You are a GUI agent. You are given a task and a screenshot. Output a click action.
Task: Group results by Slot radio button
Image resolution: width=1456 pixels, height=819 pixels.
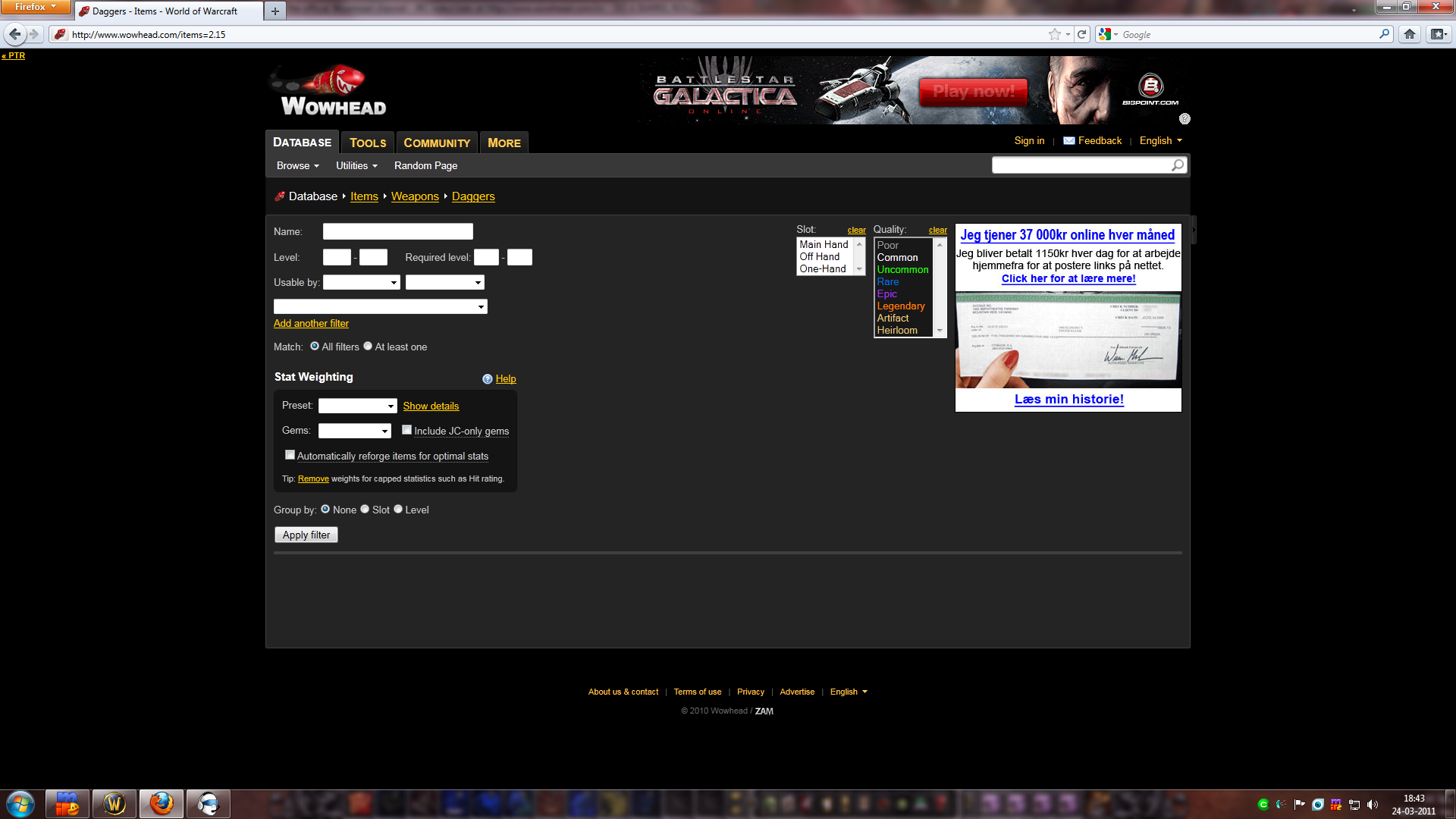[365, 509]
